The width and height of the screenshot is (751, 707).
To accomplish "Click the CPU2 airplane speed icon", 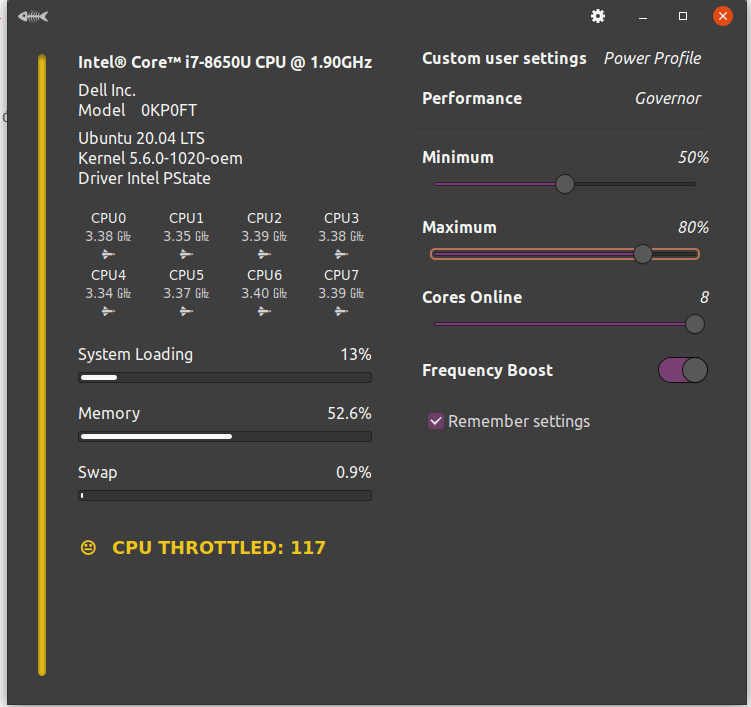I will (264, 254).
